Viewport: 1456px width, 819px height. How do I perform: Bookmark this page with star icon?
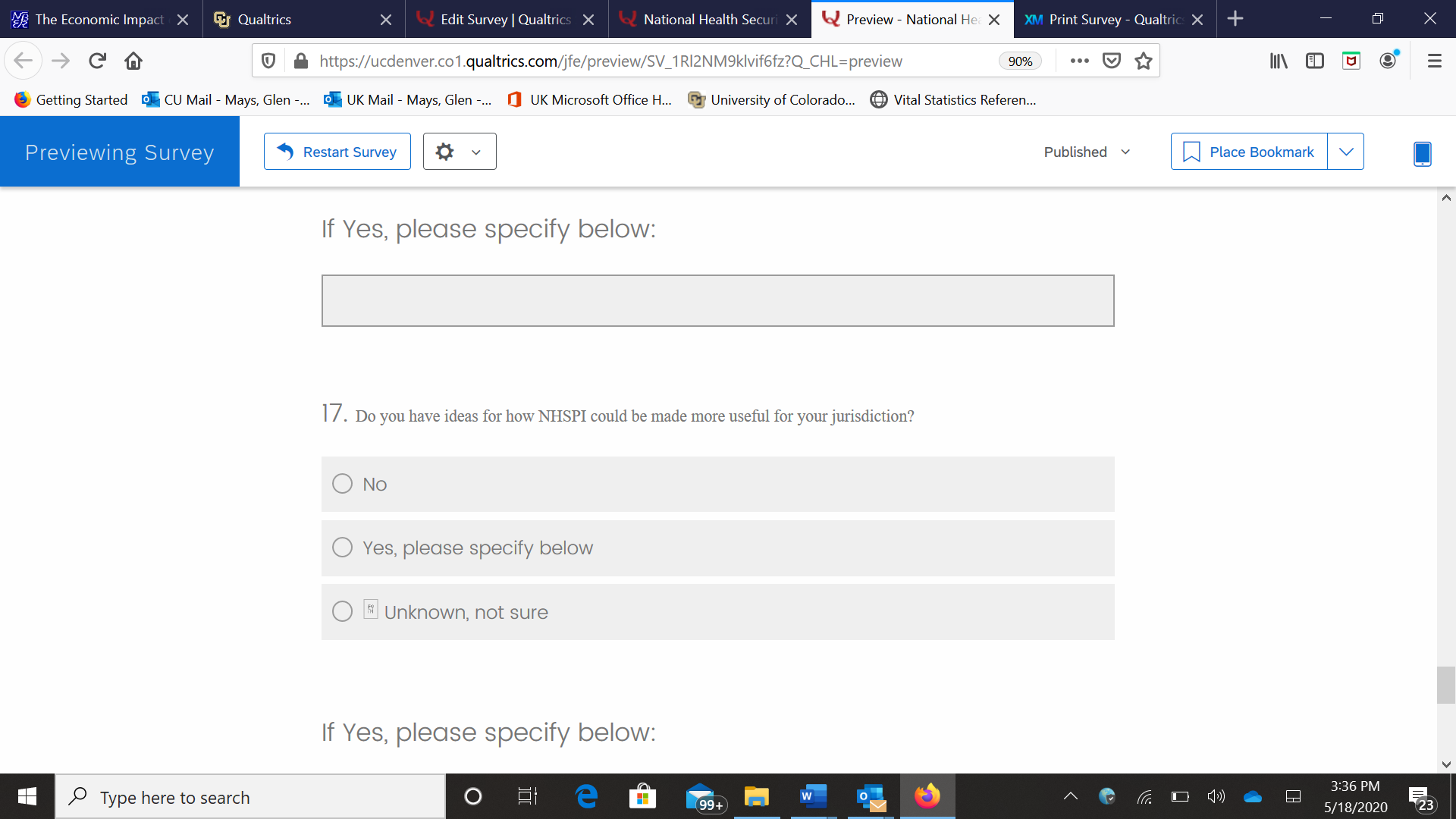[1144, 61]
